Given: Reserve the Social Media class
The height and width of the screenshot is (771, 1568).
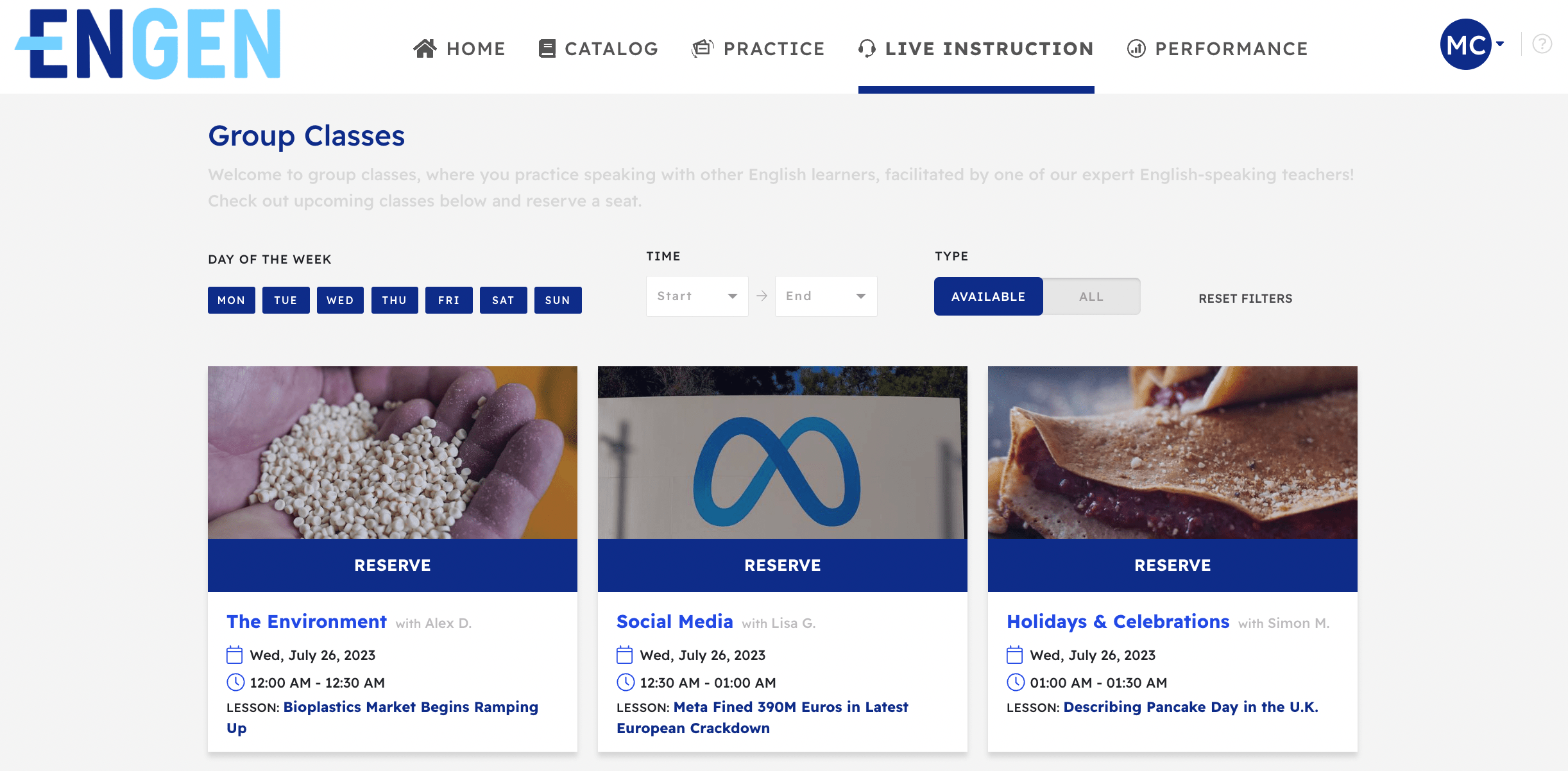Looking at the screenshot, I should (782, 565).
